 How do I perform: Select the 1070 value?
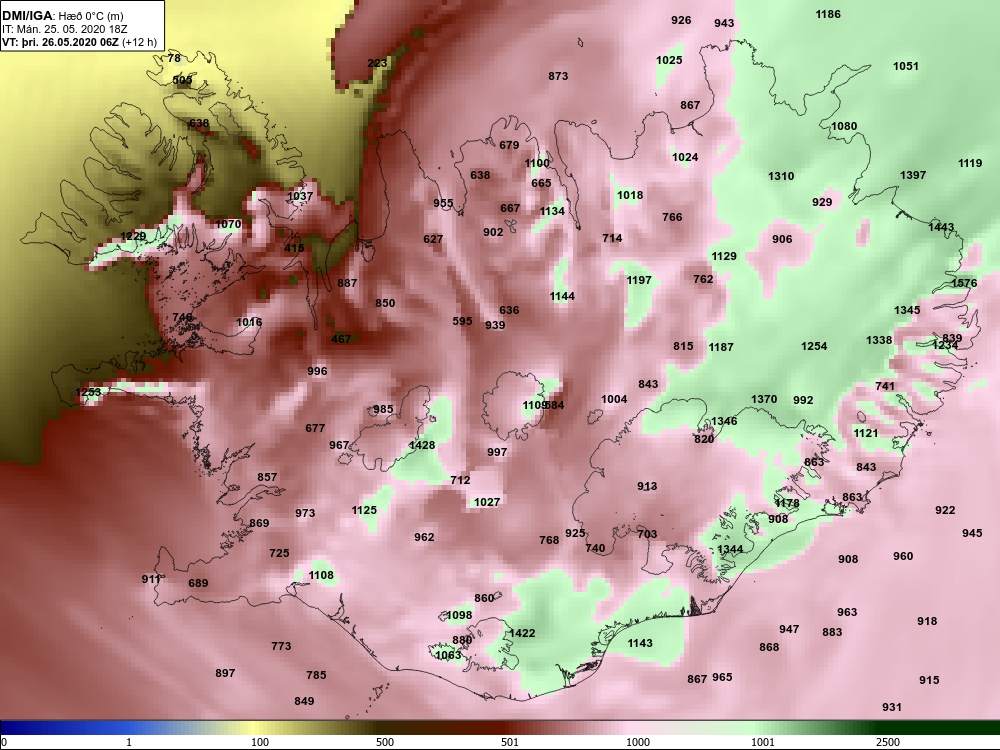pos(228,224)
